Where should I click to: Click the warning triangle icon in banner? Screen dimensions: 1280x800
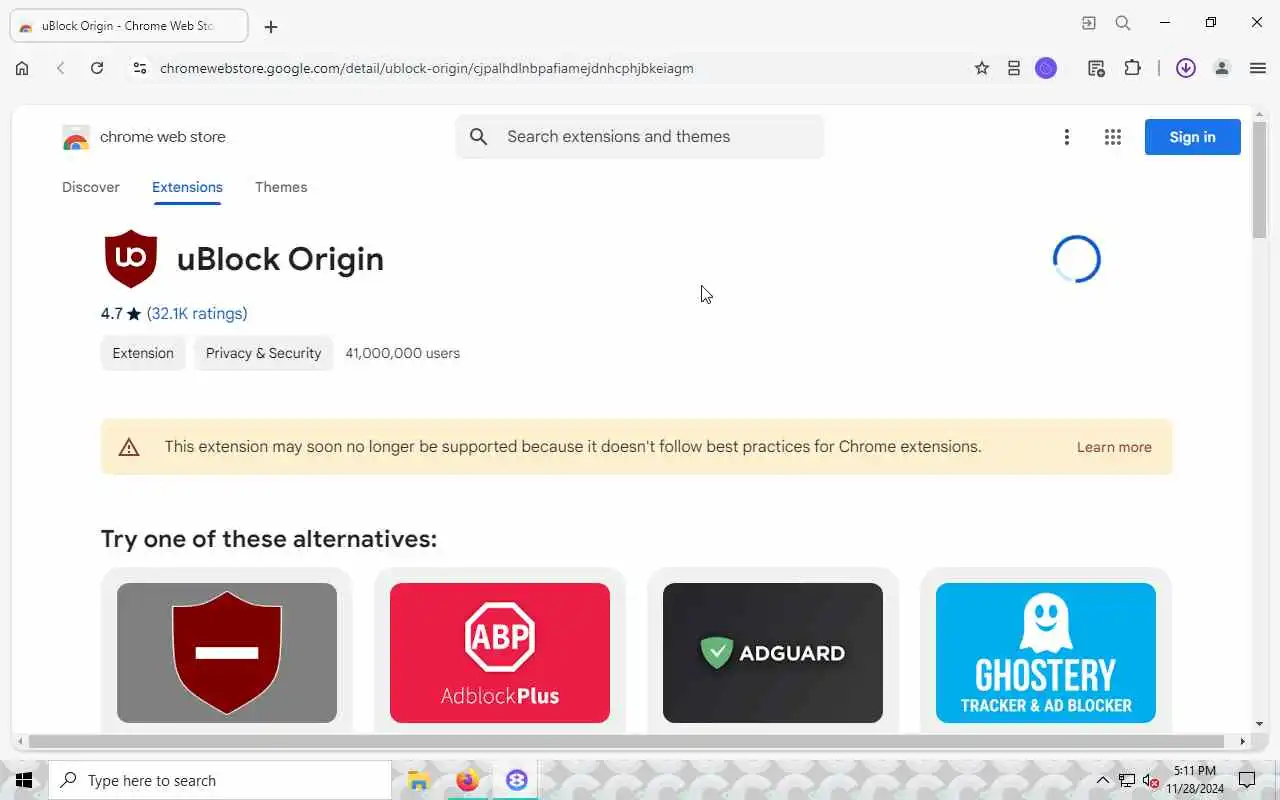click(x=129, y=447)
